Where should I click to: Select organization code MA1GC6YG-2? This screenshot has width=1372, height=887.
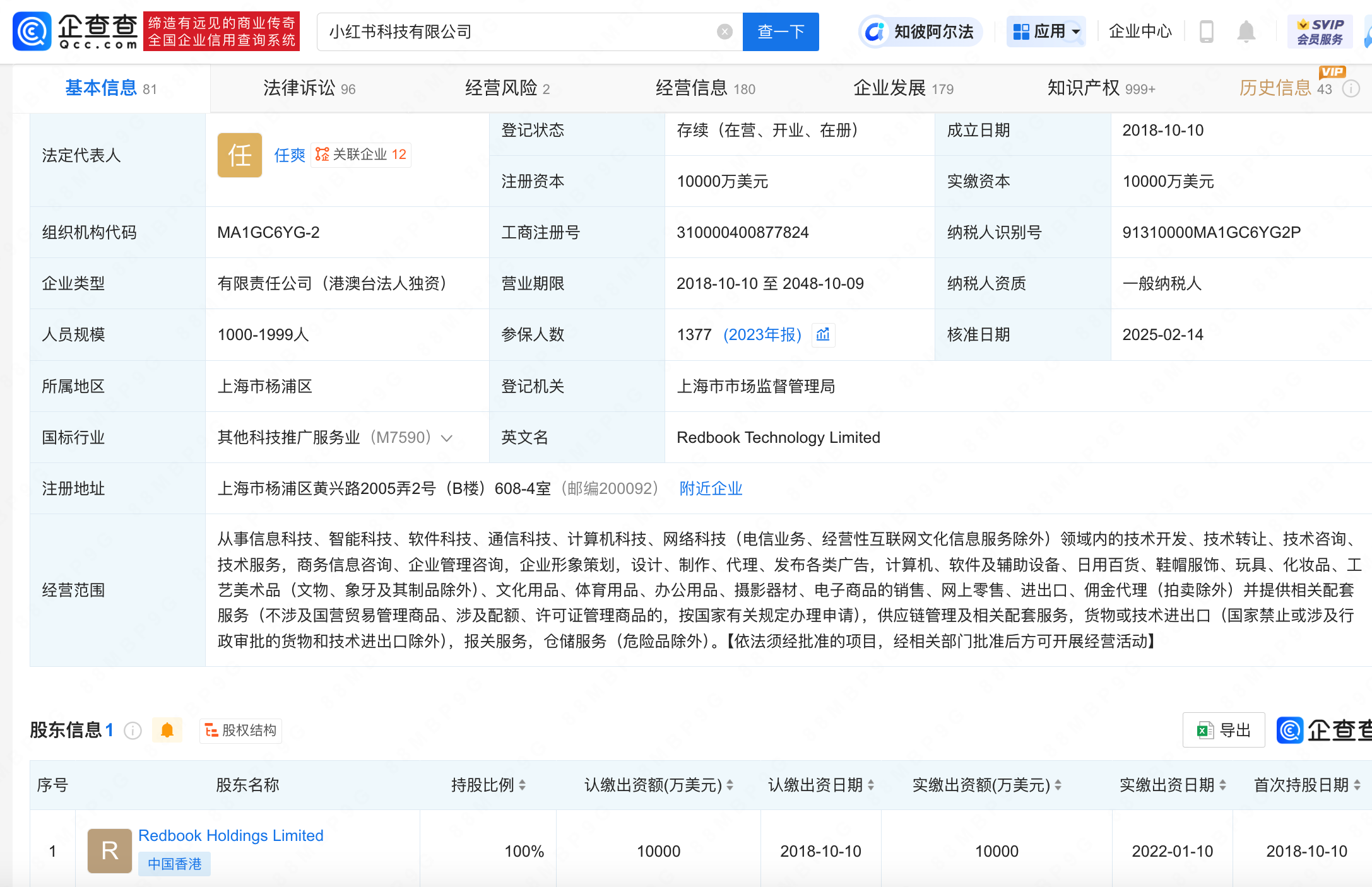[268, 233]
